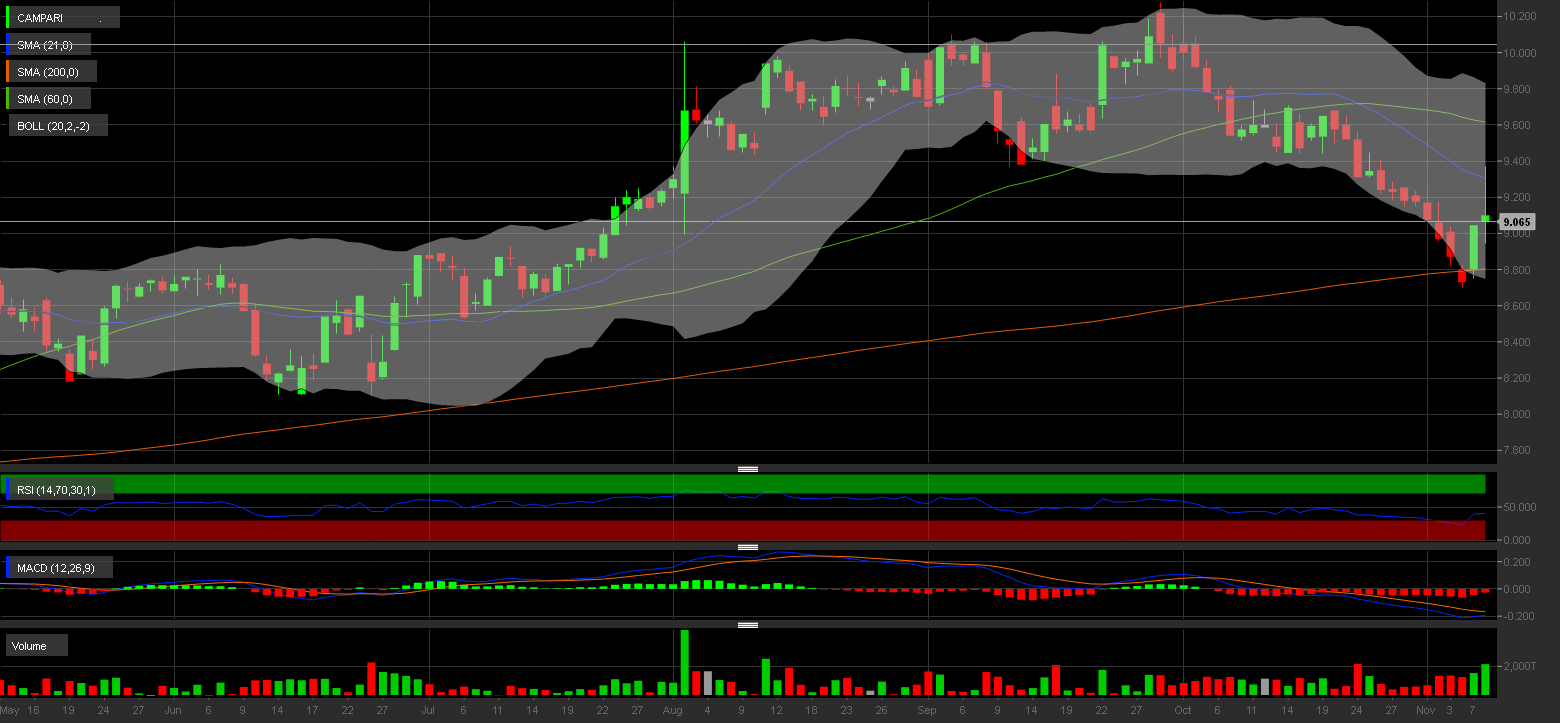Click the 0.200 MACD axis label
This screenshot has height=723, width=1560.
tap(1519, 562)
